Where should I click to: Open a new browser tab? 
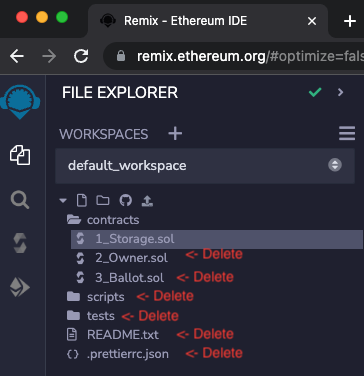tap(350, 21)
